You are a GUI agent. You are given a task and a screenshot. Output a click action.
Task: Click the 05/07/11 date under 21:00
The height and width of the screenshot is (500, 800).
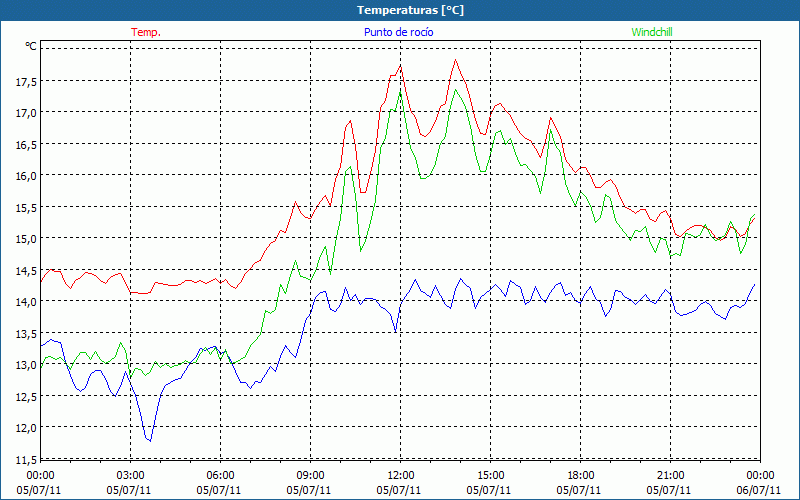click(669, 490)
